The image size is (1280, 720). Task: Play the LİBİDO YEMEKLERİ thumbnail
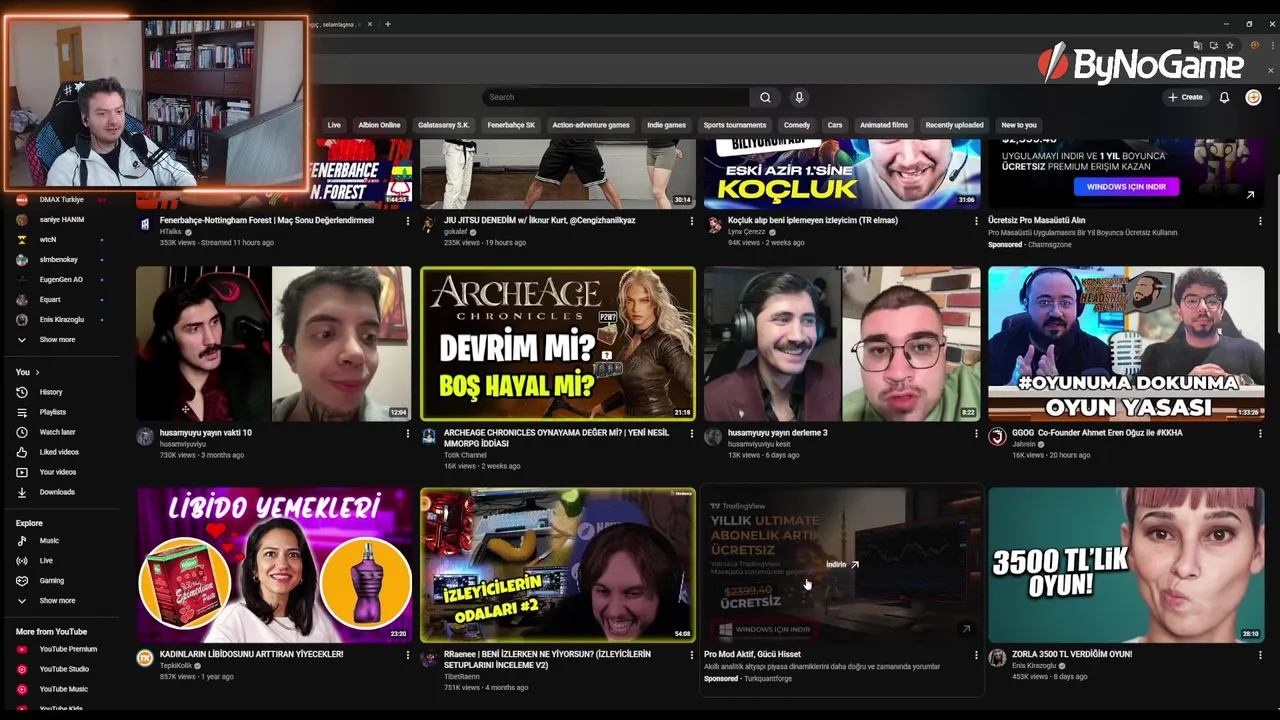[274, 565]
